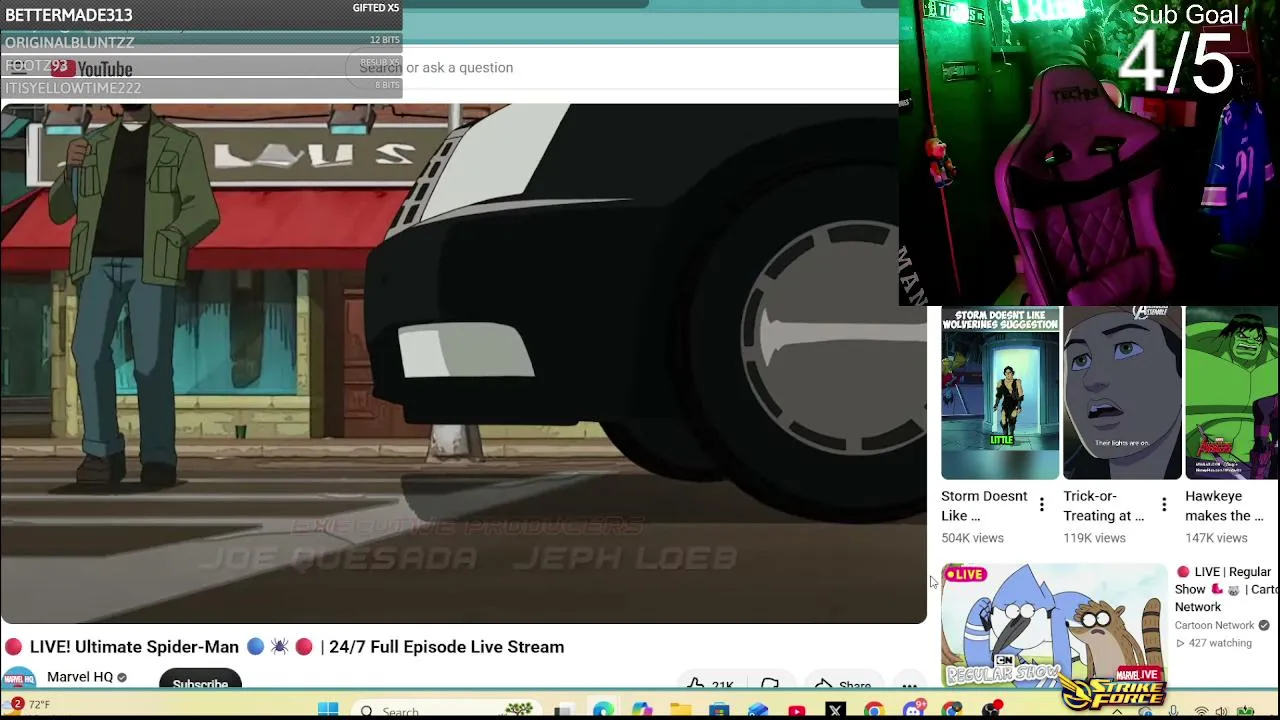The width and height of the screenshot is (1280, 720).
Task: Open Microsoft Edge from taskbar
Action: [603, 710]
